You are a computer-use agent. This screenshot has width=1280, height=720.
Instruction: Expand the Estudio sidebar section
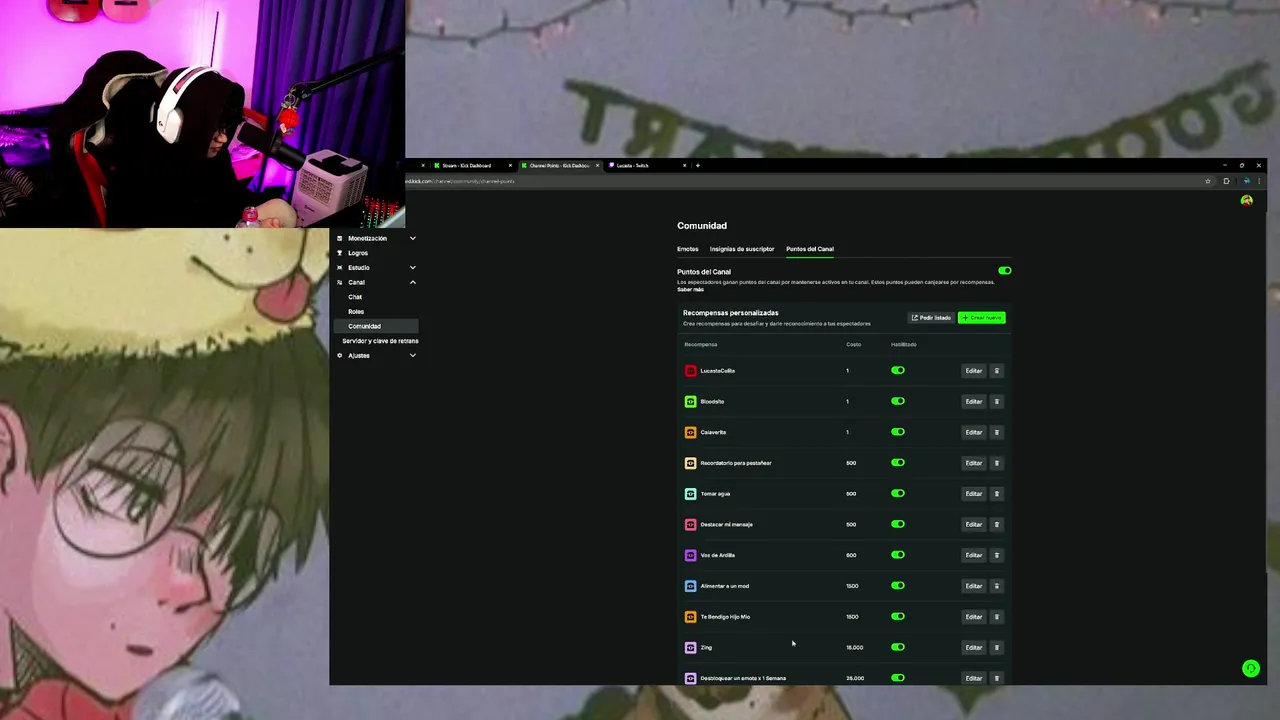tap(376, 268)
